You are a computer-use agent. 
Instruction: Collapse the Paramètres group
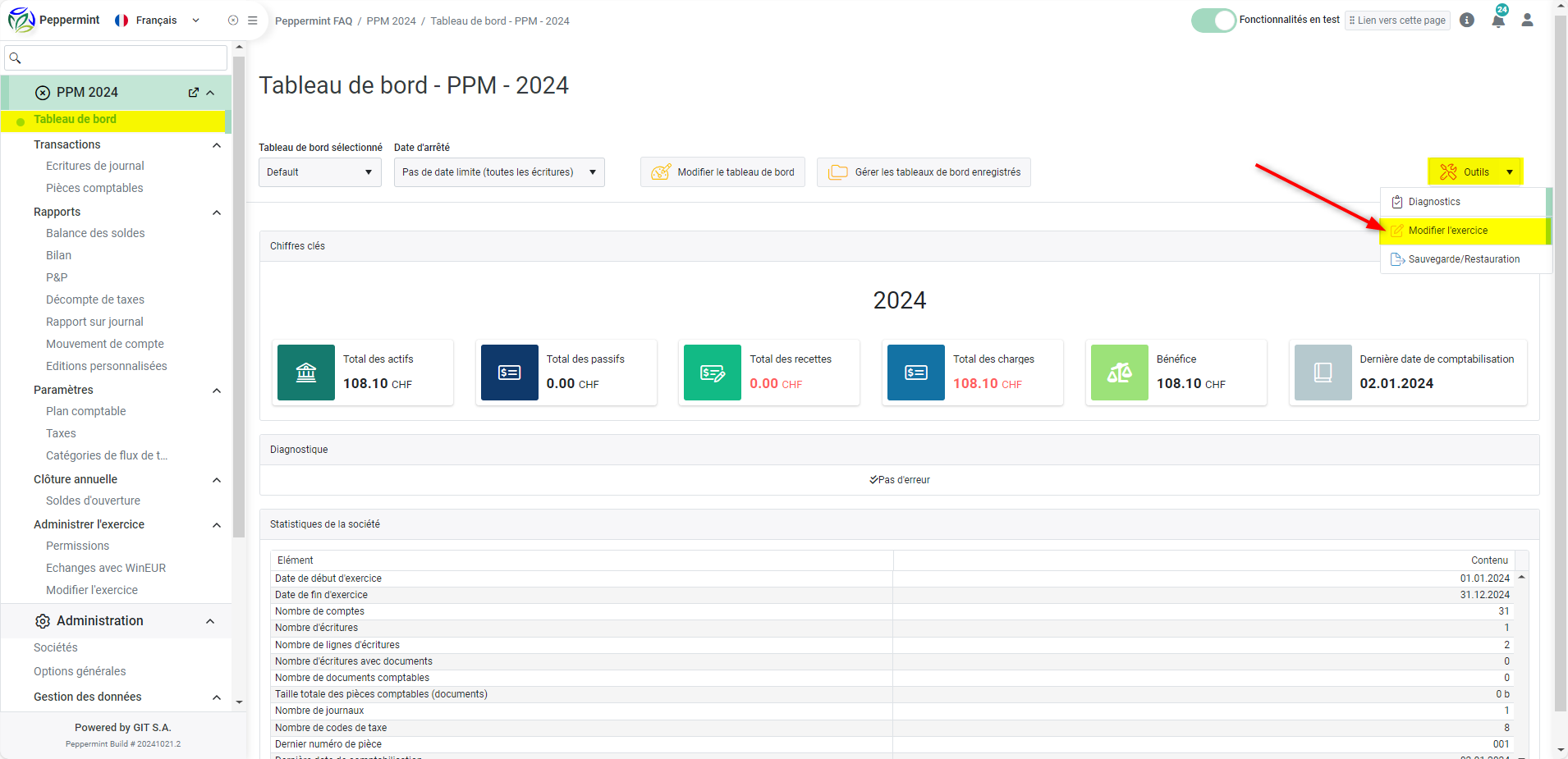point(217,391)
